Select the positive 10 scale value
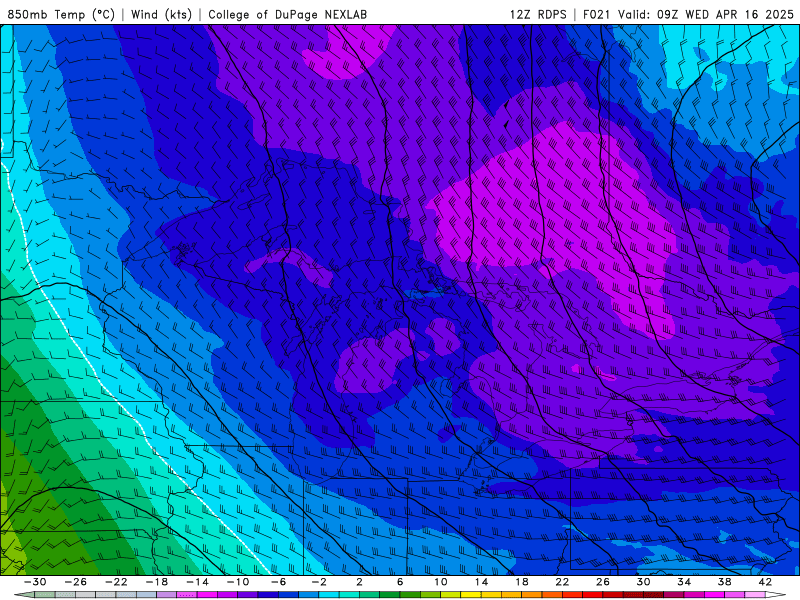Screen dimensions: 800x600 441,582
